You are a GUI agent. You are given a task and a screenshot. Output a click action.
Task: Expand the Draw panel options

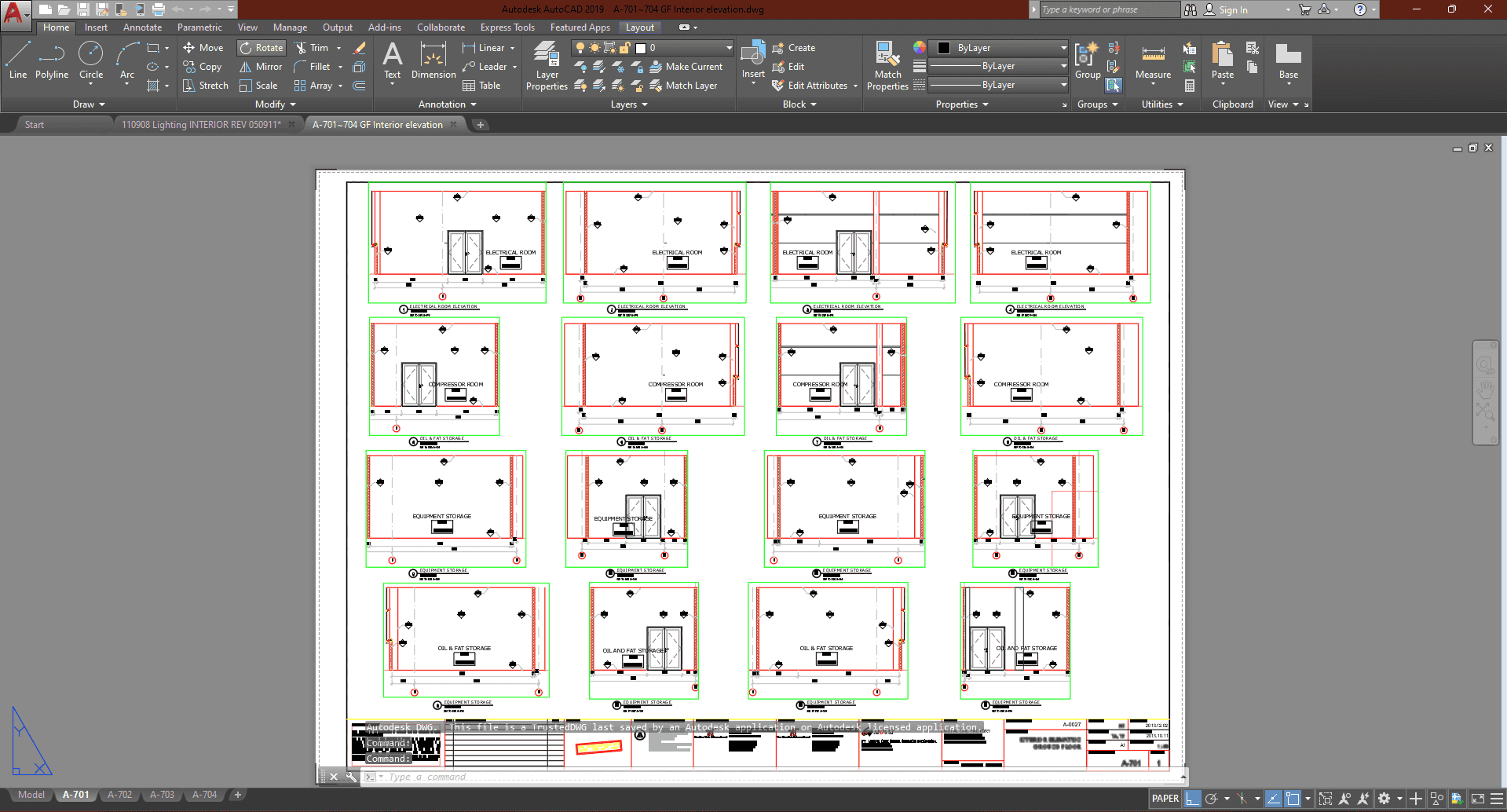[89, 104]
